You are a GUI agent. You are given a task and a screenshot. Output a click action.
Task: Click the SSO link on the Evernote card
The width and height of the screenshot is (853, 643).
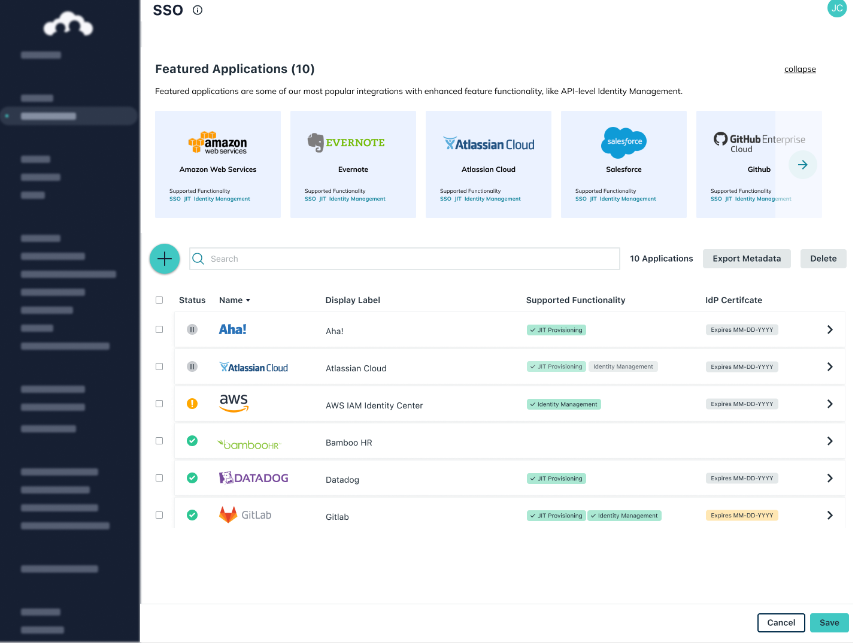coord(310,199)
